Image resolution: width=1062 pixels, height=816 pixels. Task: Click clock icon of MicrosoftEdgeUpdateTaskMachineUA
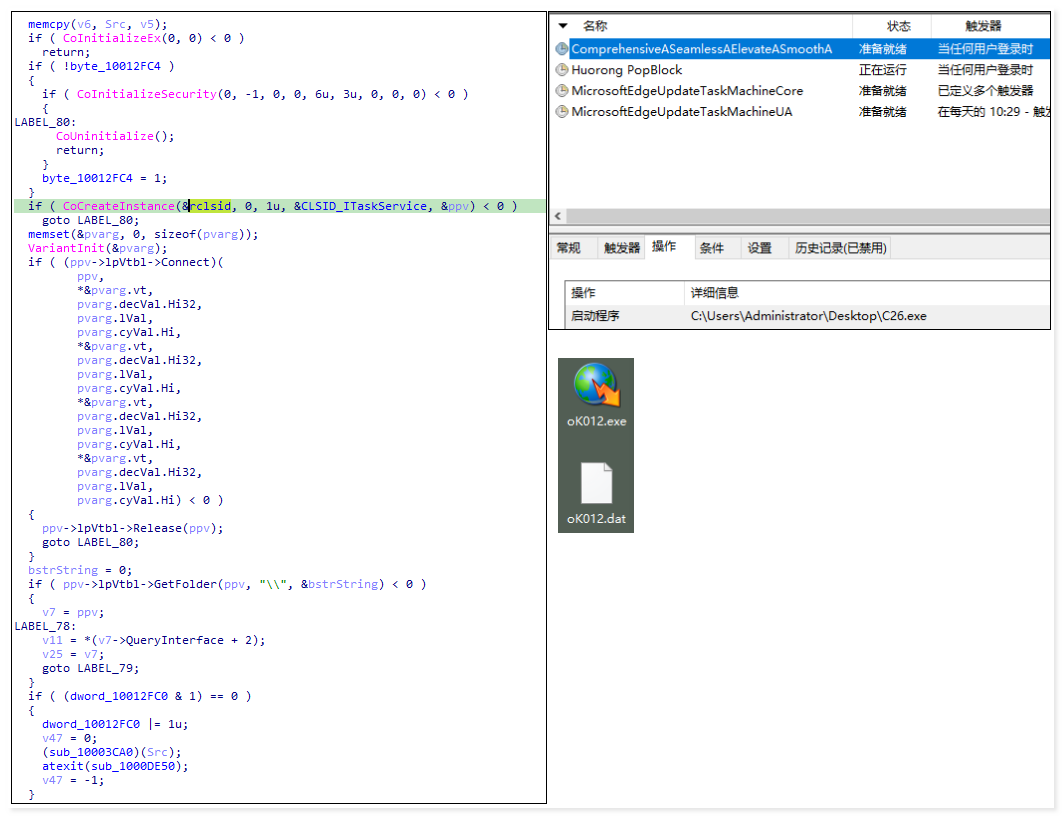tap(562, 112)
